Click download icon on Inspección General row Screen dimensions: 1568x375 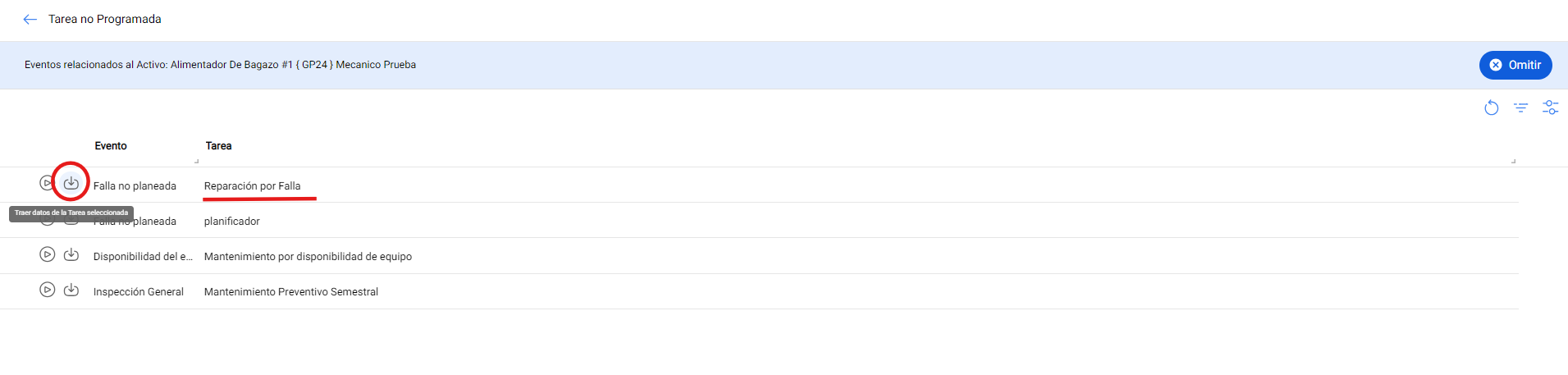tap(71, 290)
